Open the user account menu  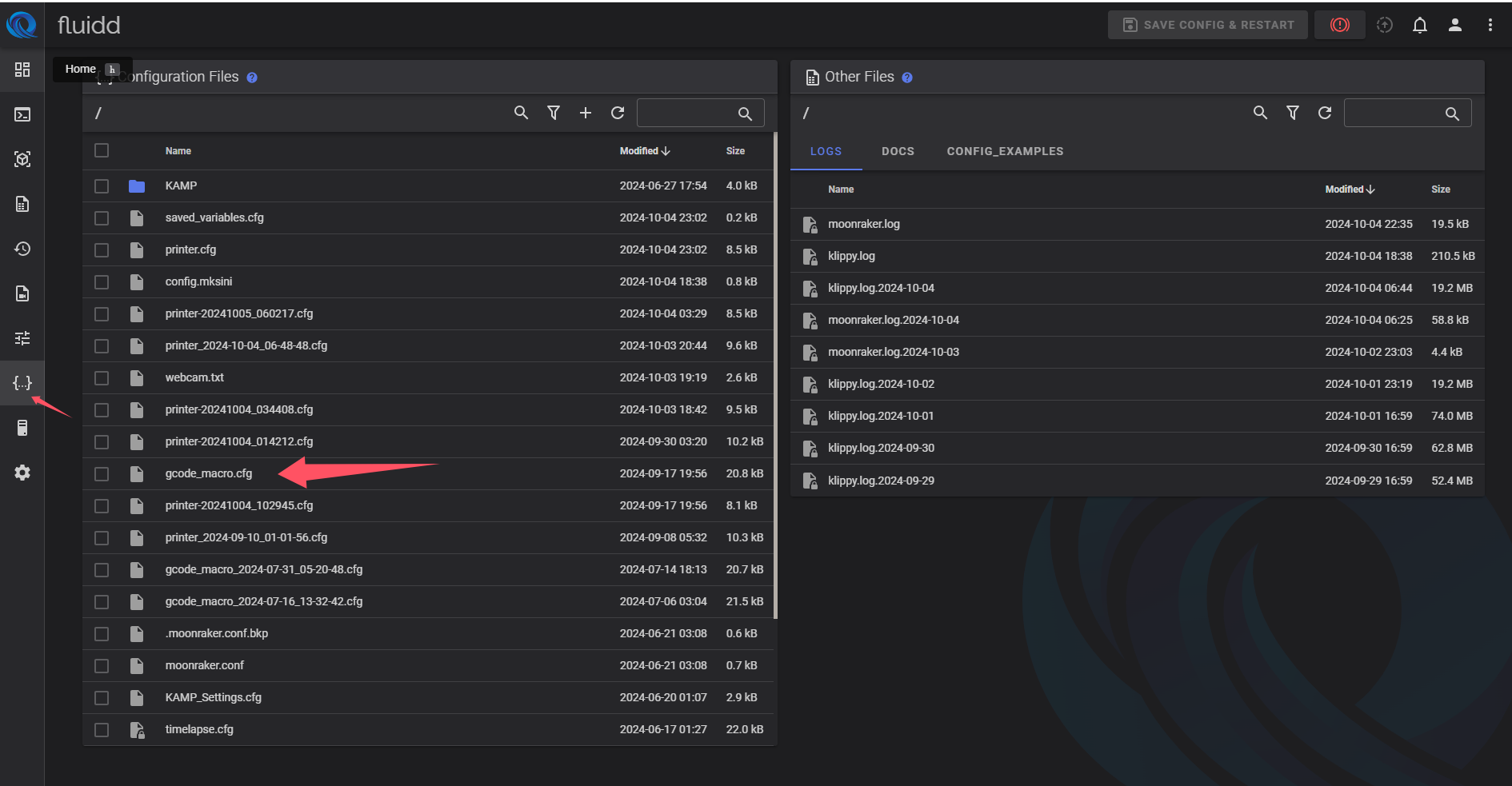pyautogui.click(x=1455, y=25)
